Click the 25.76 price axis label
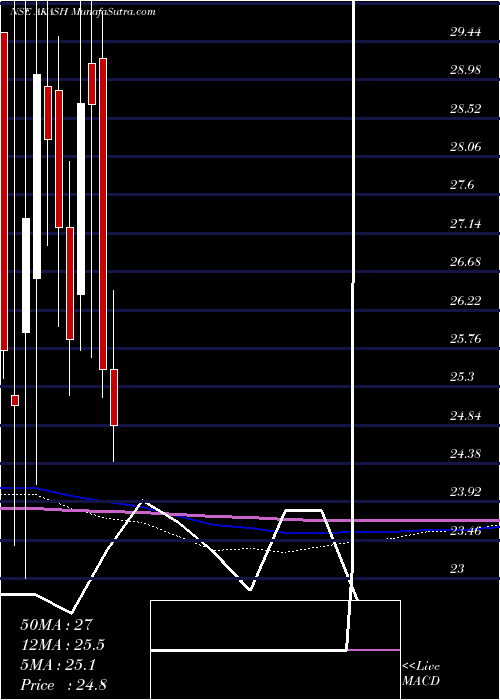 (x=465, y=339)
